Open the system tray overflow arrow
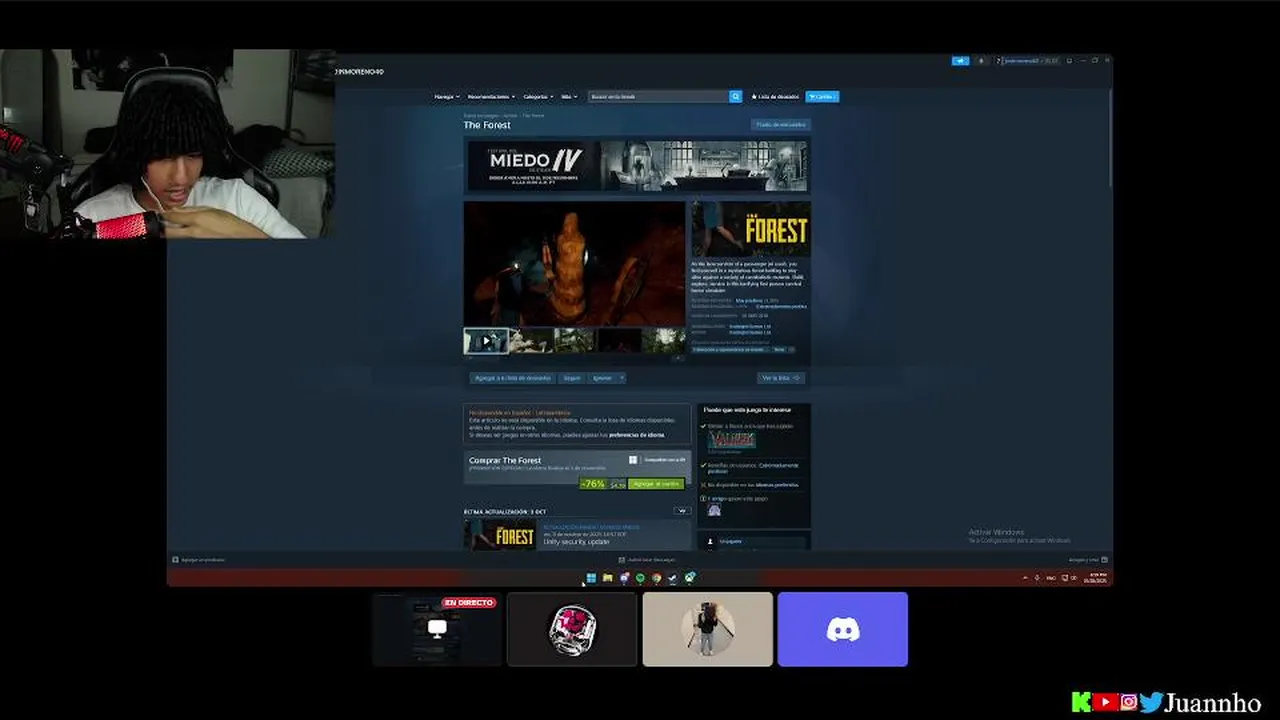Viewport: 1280px width, 720px height. 1025,578
